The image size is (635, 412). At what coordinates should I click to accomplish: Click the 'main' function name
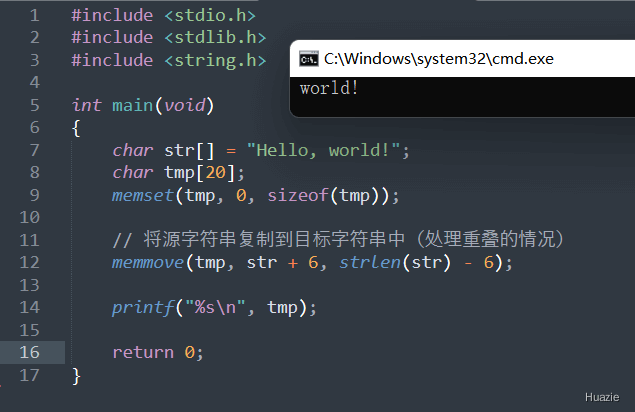tap(132, 105)
